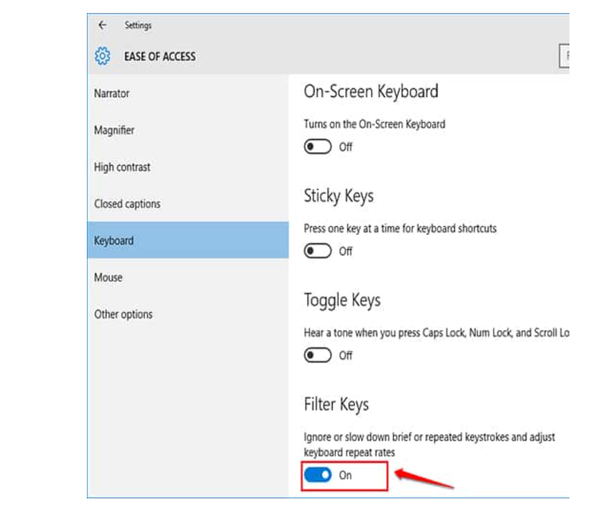Click the On-Screen Keyboard heading
Screen dimensions: 600x510
[370, 92]
